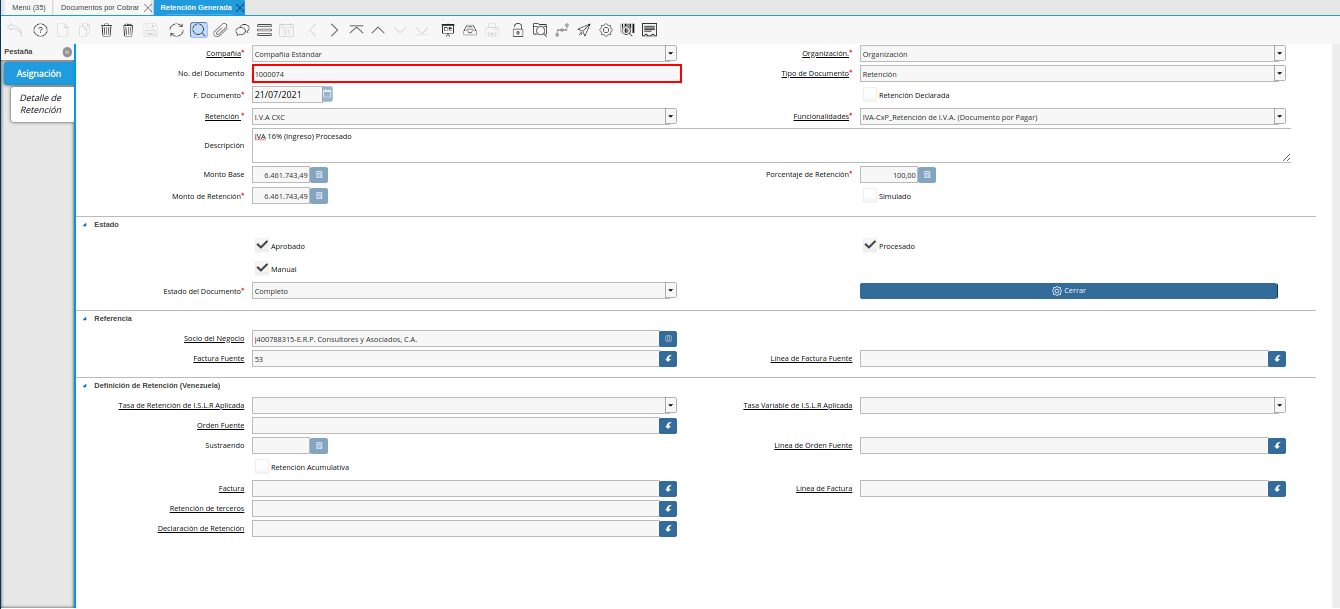Viewport: 1340px width, 609px height.
Task: Open the Retención dropdown
Action: 671,117
